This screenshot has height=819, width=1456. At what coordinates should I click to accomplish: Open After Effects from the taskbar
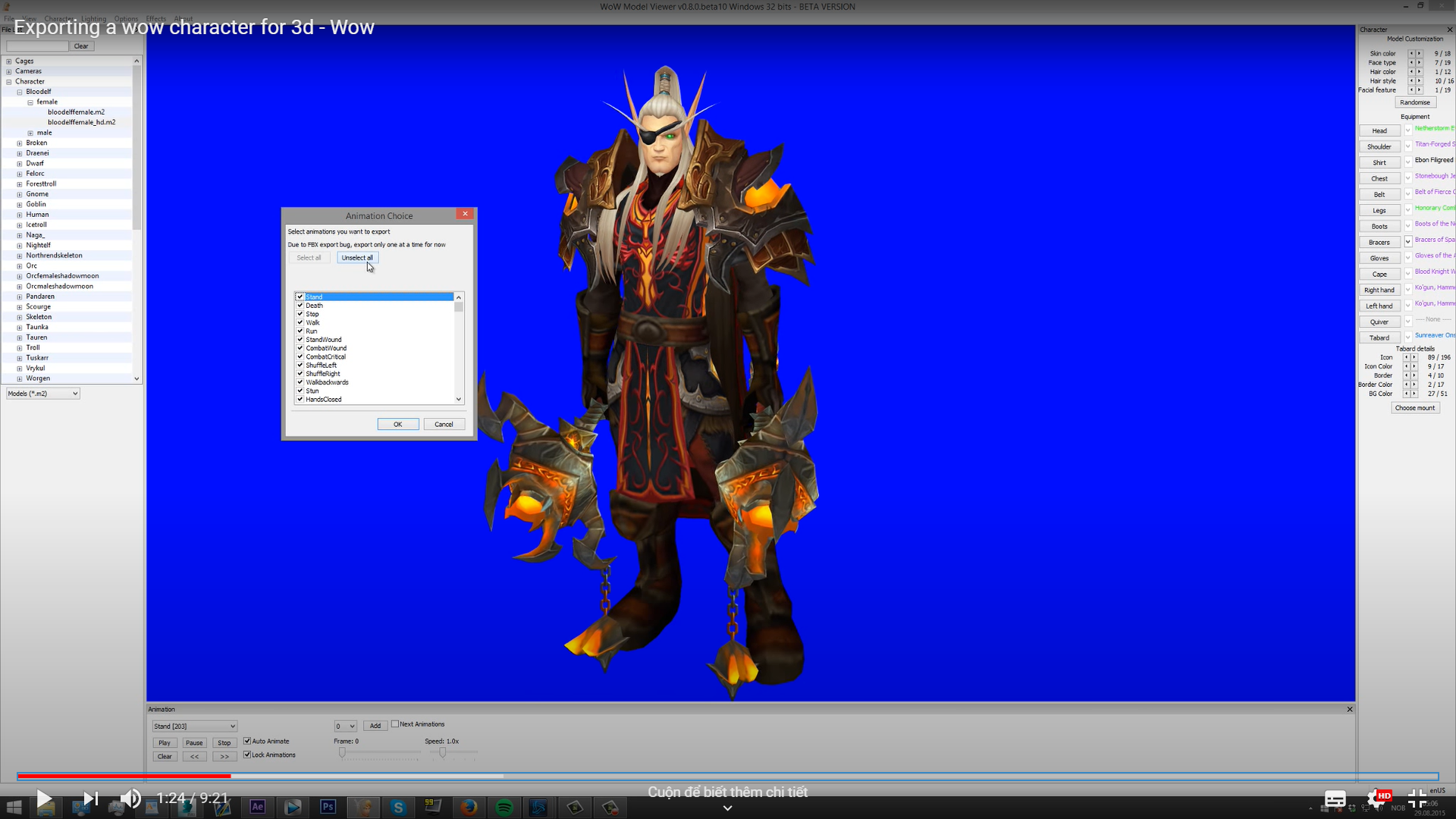pos(258,807)
